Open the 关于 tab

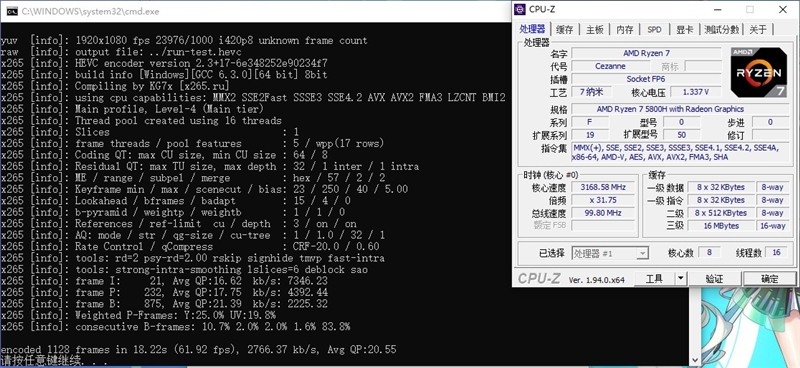(758, 30)
